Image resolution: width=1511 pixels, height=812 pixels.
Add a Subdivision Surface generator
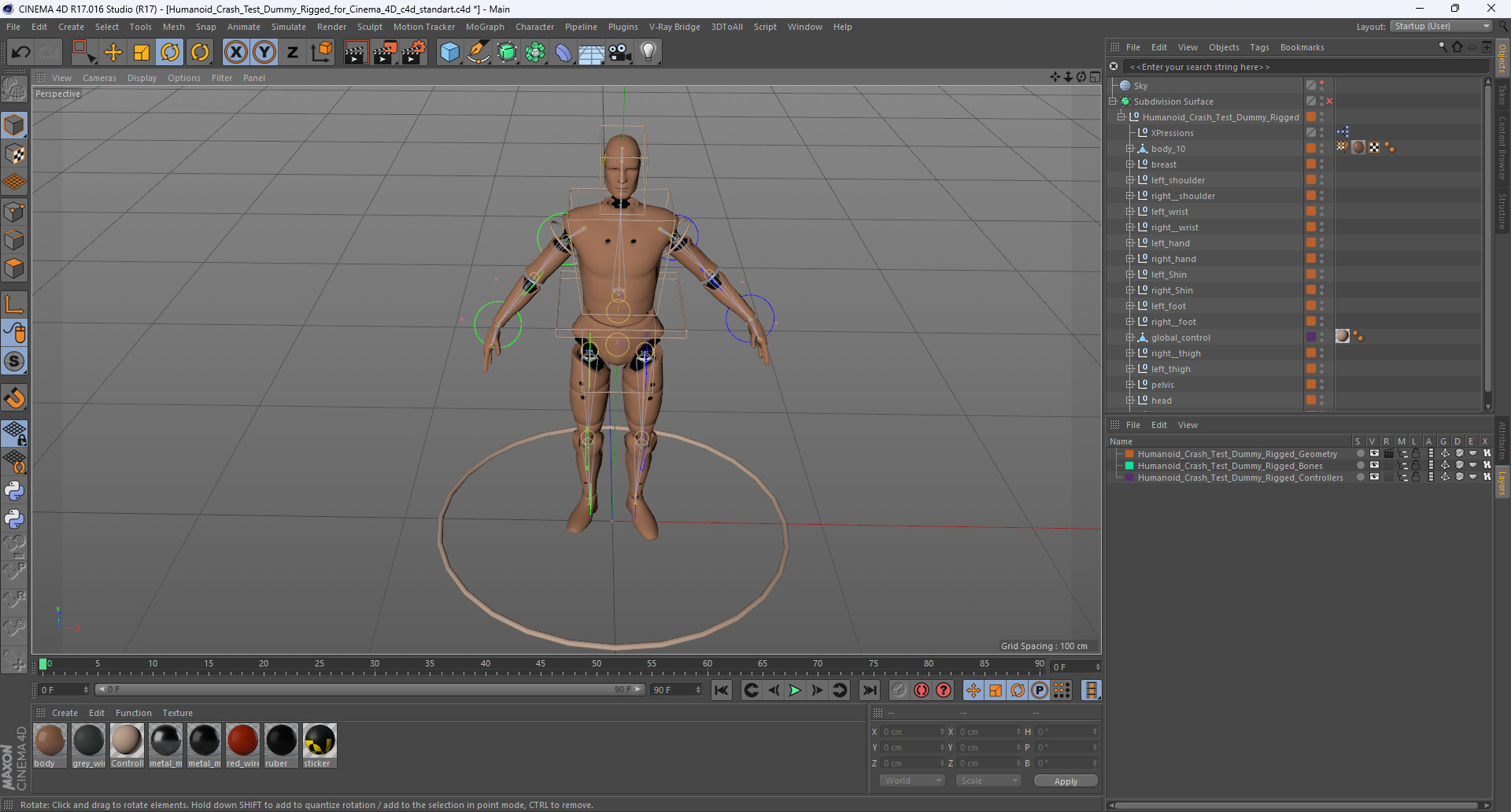(x=507, y=53)
